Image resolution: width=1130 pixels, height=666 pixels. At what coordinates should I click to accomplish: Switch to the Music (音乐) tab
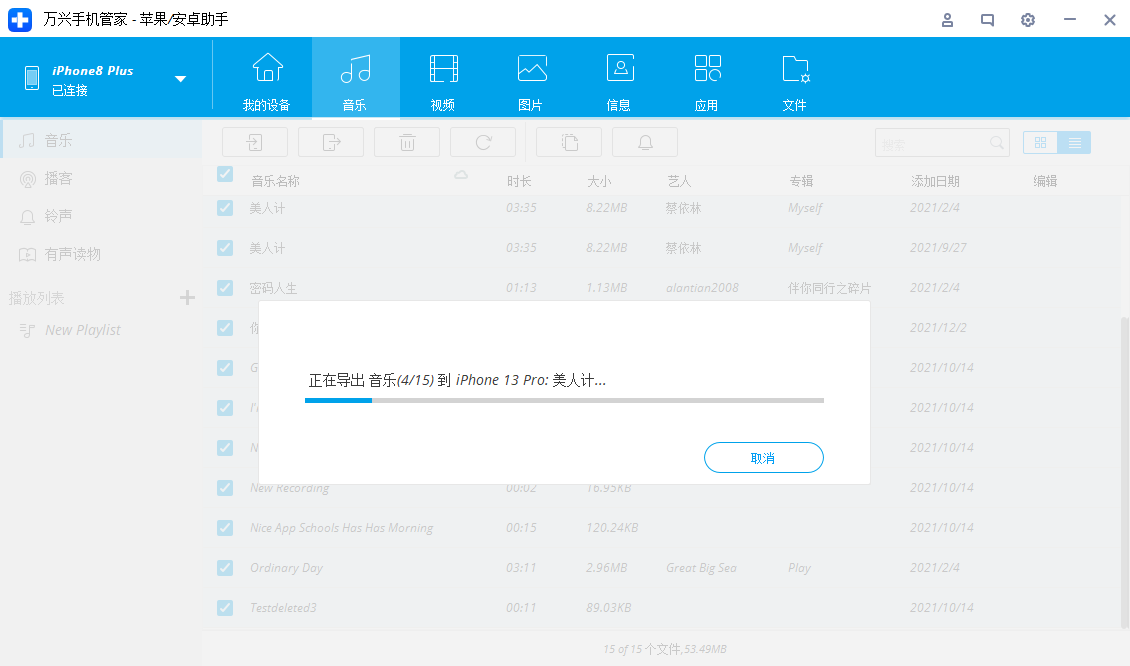point(355,78)
